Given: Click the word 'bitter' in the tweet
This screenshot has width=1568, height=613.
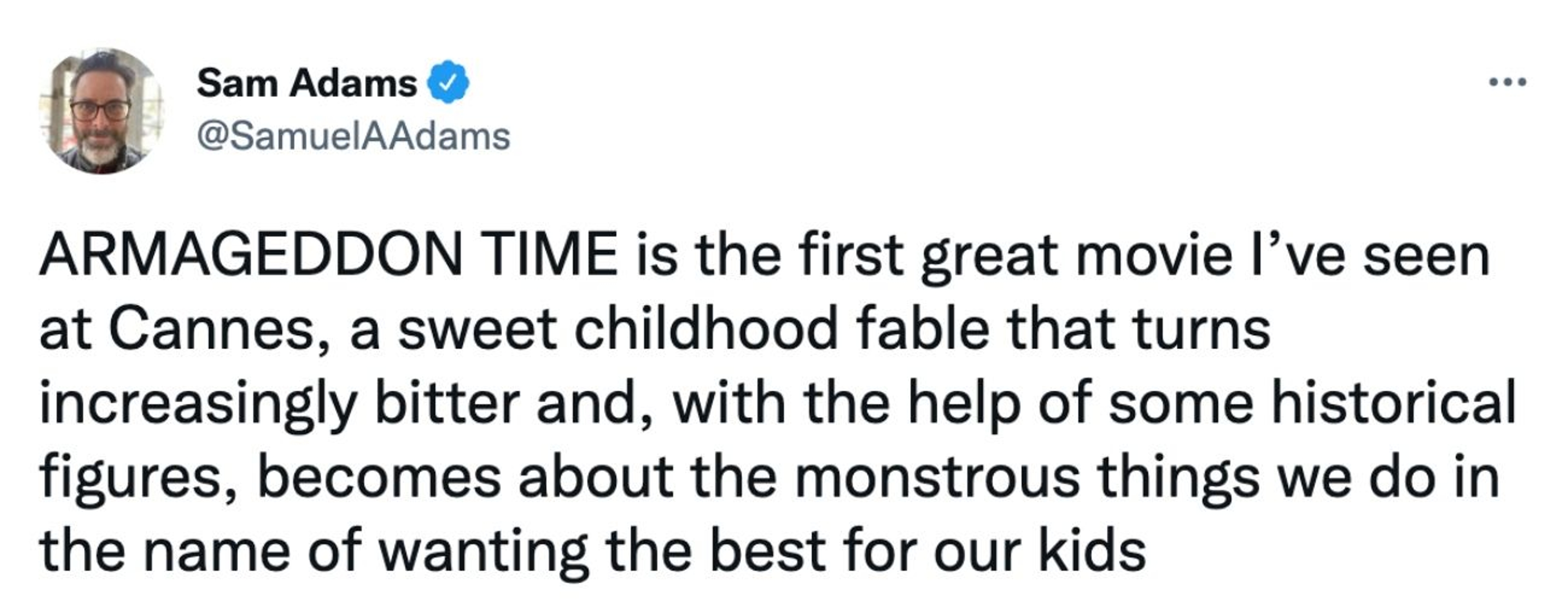Looking at the screenshot, I should [448, 402].
